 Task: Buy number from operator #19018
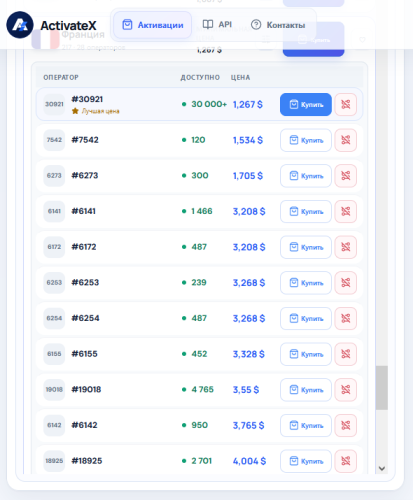click(306, 390)
